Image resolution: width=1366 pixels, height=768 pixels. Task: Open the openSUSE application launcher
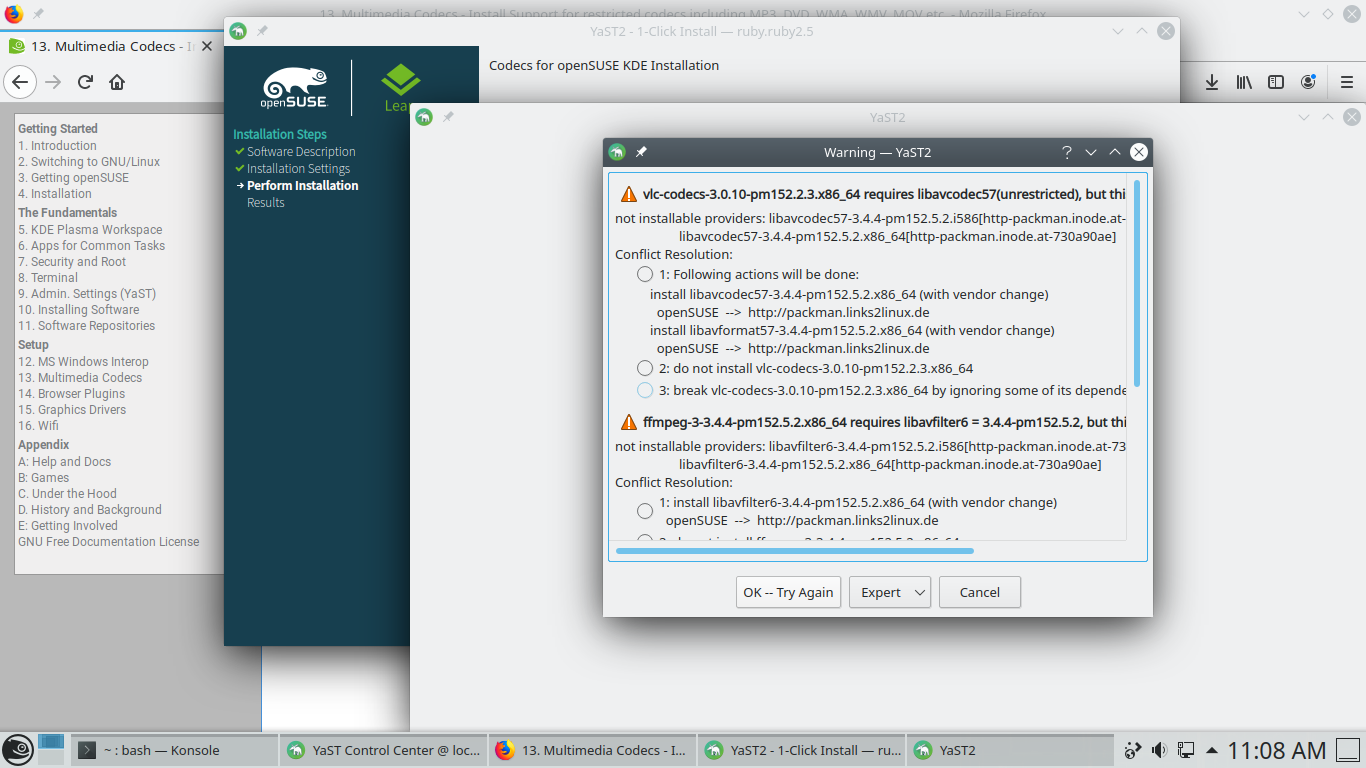tap(17, 749)
